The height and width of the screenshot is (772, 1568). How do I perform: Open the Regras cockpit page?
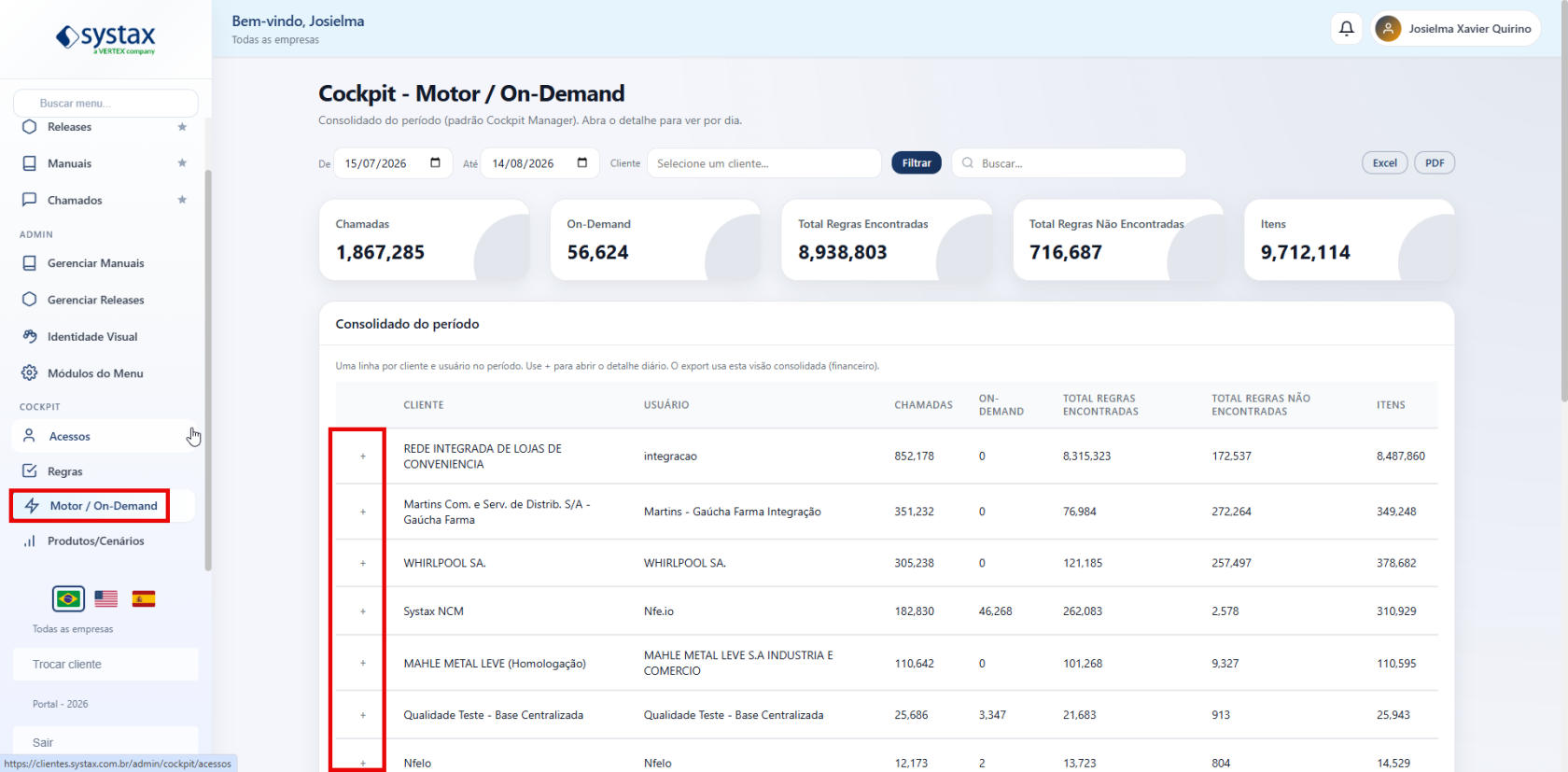coord(65,471)
